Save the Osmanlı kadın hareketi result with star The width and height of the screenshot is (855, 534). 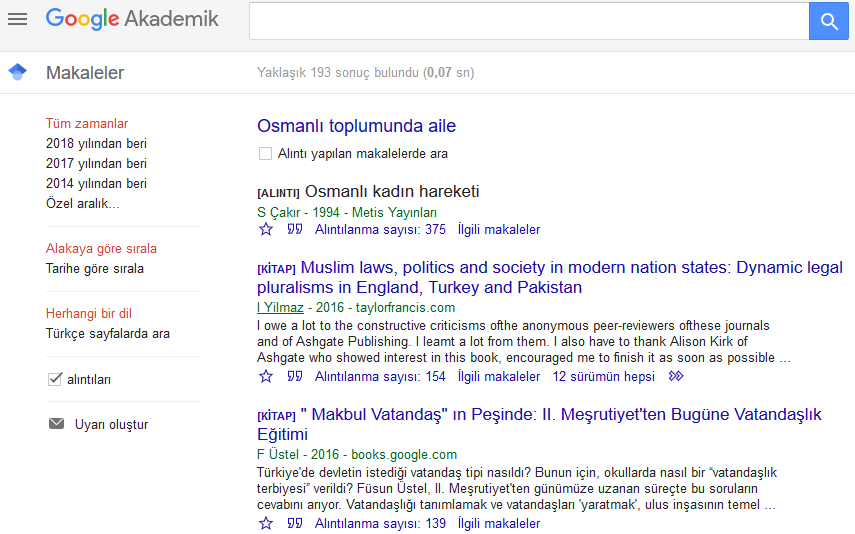click(266, 230)
